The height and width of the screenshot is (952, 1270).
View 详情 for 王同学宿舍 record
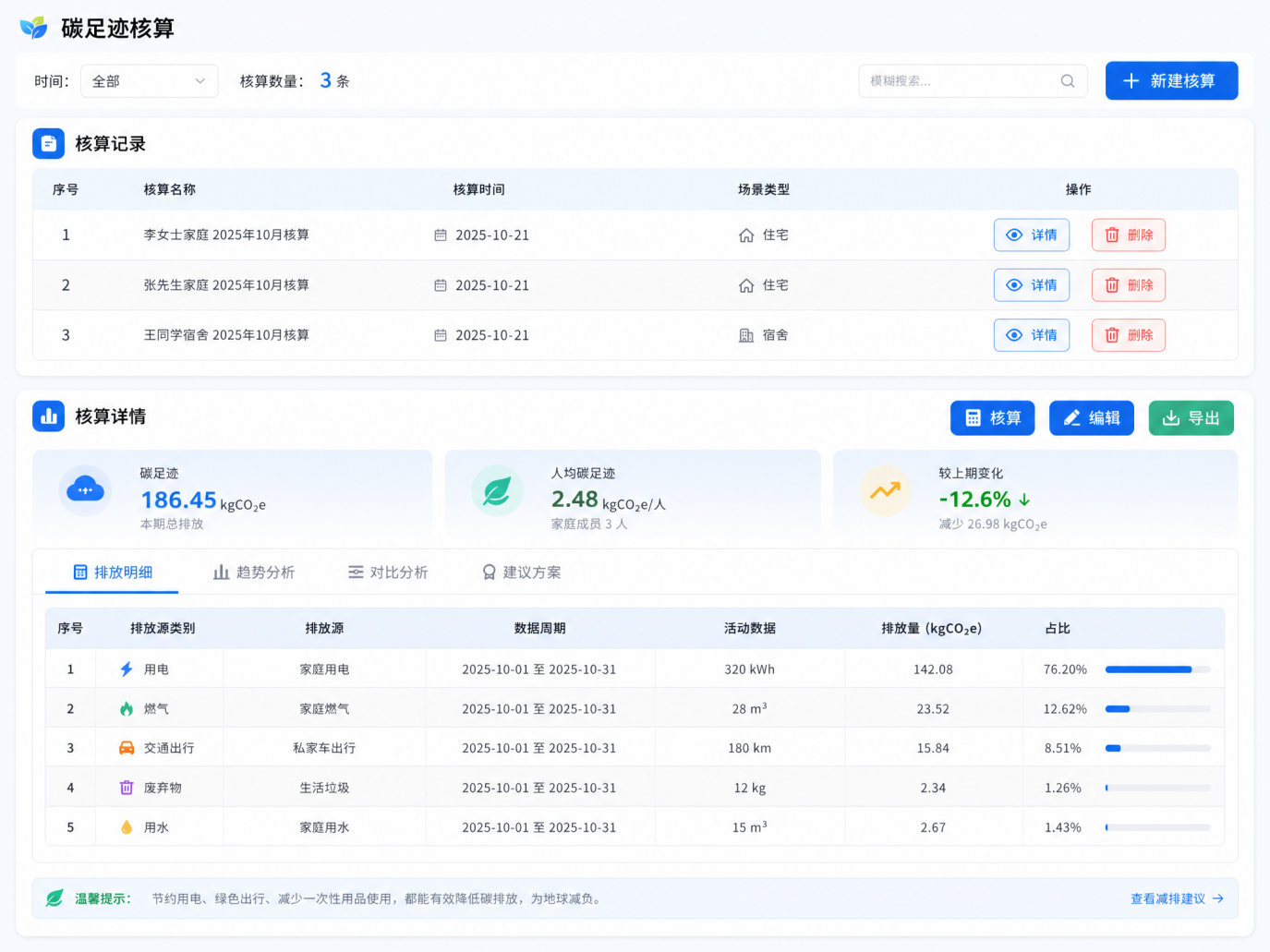pos(1032,335)
